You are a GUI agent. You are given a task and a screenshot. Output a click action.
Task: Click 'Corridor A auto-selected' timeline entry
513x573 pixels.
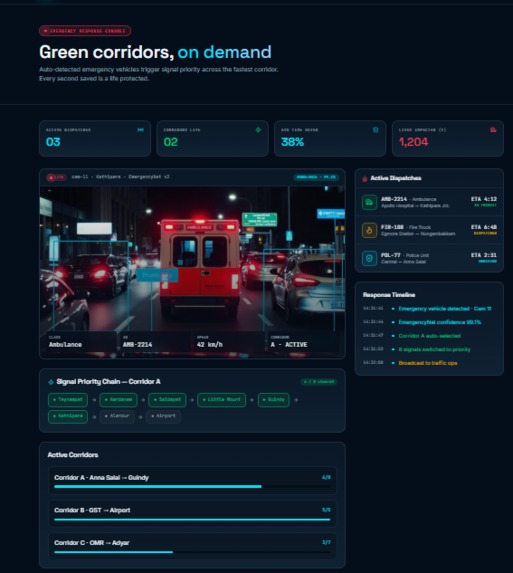pyautogui.click(x=429, y=336)
